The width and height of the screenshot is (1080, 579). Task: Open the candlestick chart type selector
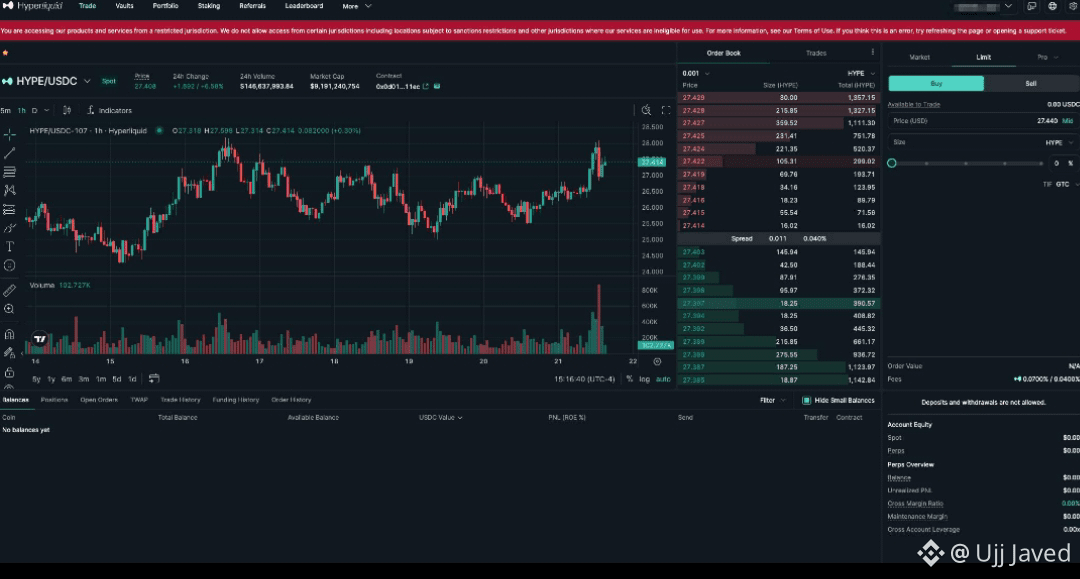tap(67, 110)
